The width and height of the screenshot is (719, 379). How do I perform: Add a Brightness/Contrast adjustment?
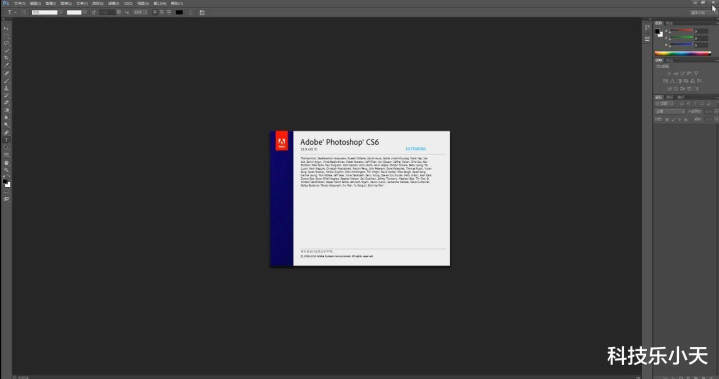669,73
